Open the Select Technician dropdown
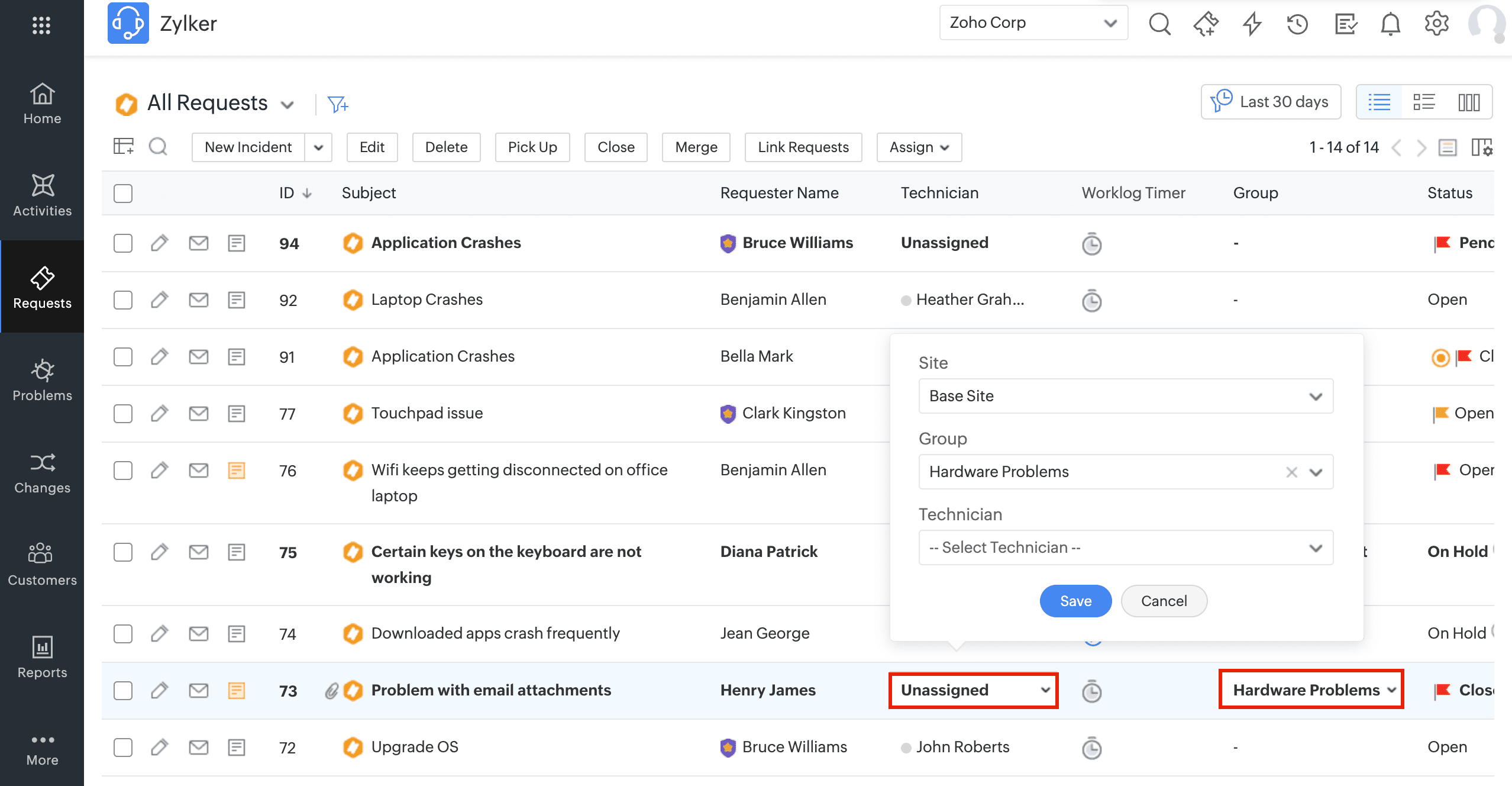The image size is (1512, 786). (1125, 547)
